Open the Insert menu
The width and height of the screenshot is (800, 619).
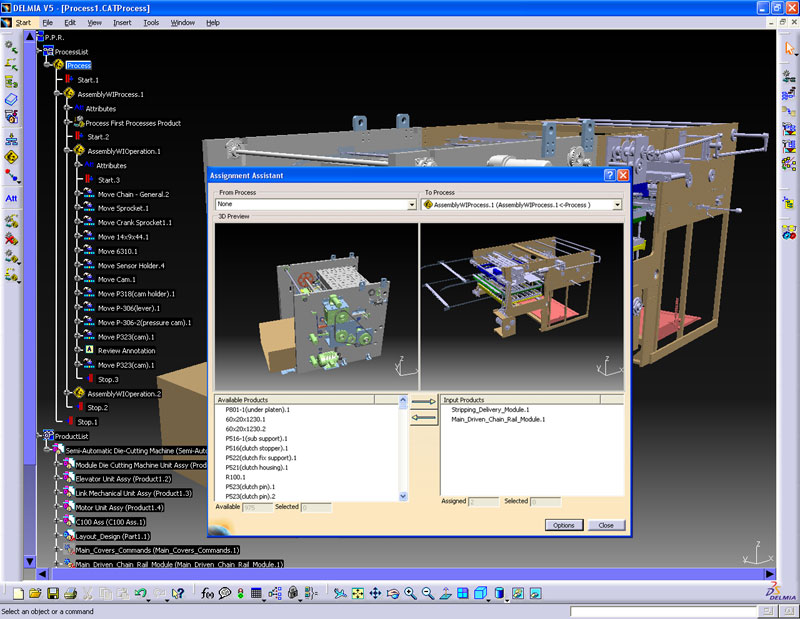[122, 22]
